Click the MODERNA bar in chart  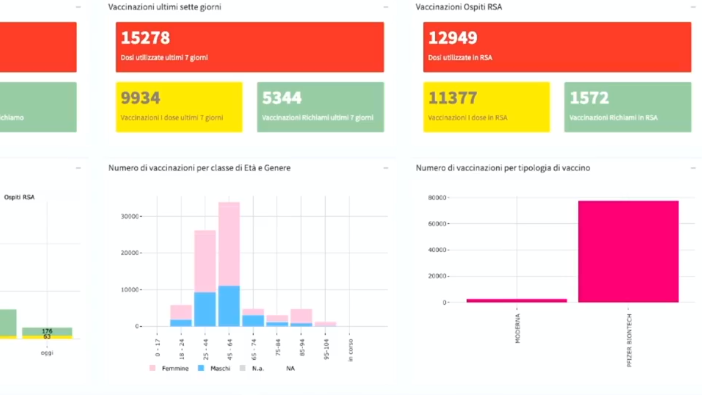tap(517, 301)
